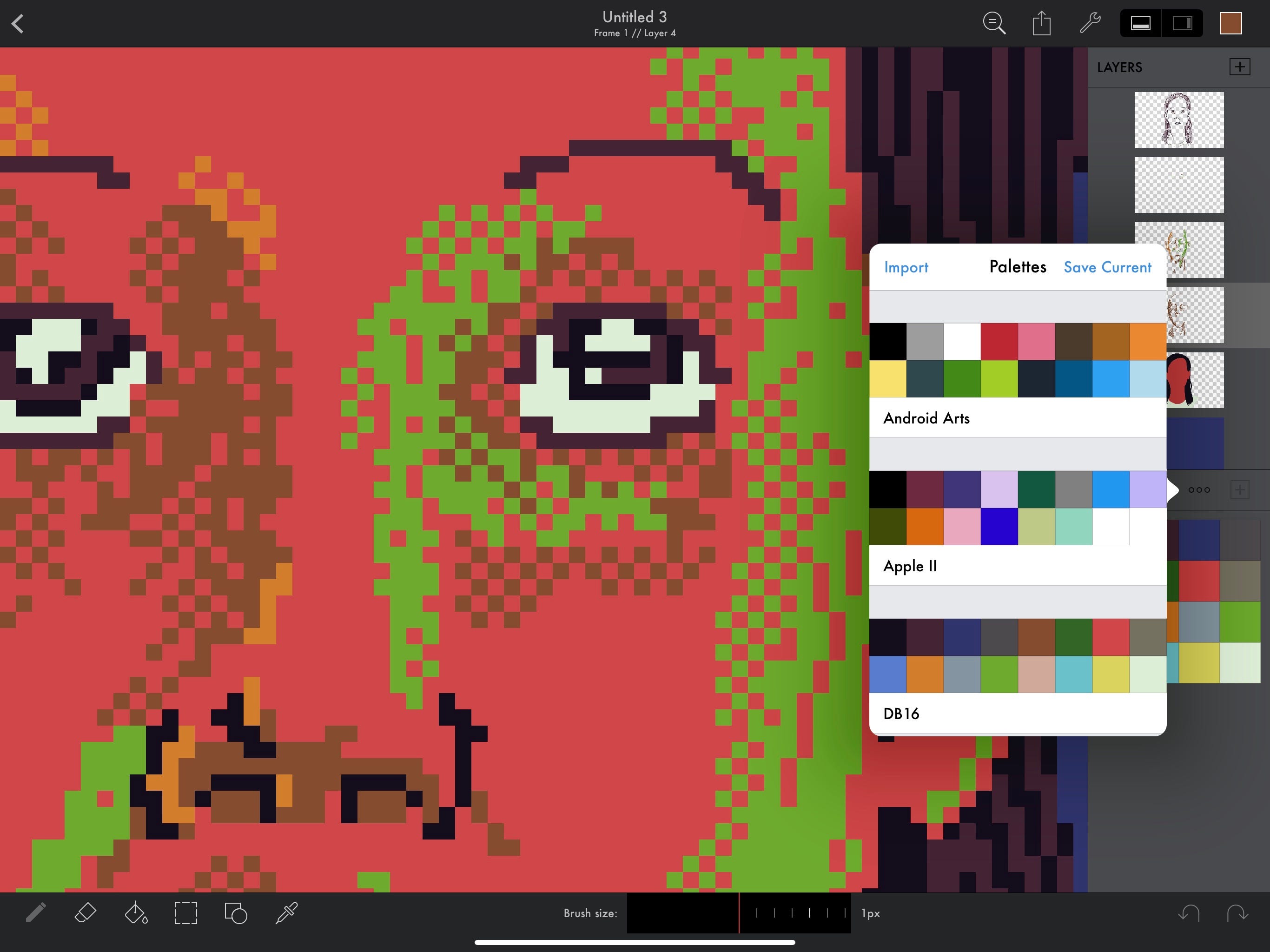1270x952 pixels.
Task: Add a new layer with plus icon
Action: click(1240, 66)
